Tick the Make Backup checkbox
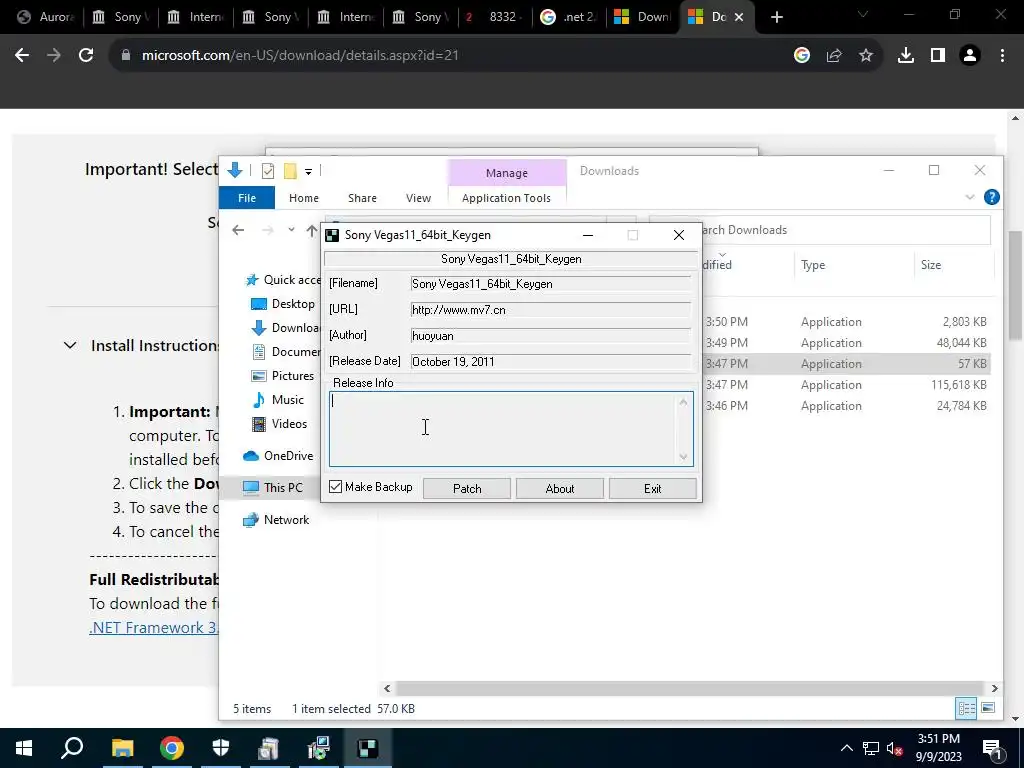This screenshot has height=768, width=1024. pos(336,487)
